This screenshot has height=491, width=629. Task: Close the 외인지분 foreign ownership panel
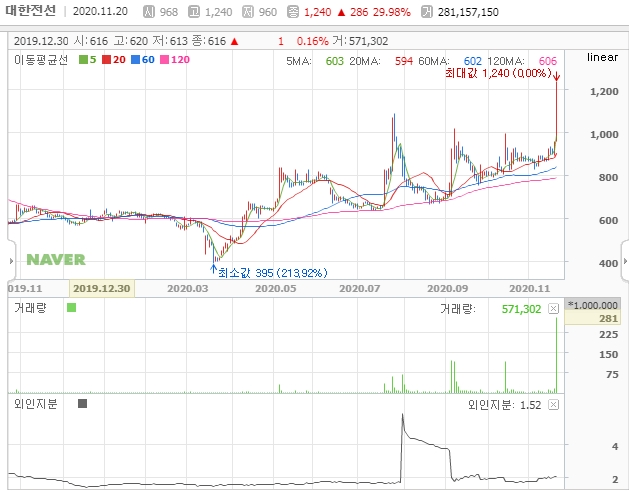tap(554, 405)
